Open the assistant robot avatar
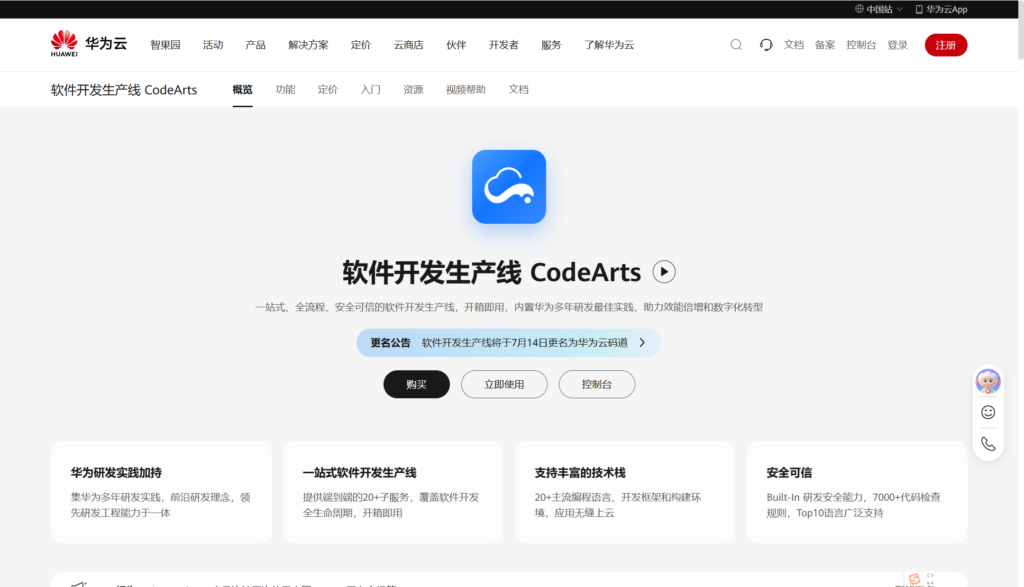1024x587 pixels. (x=987, y=381)
